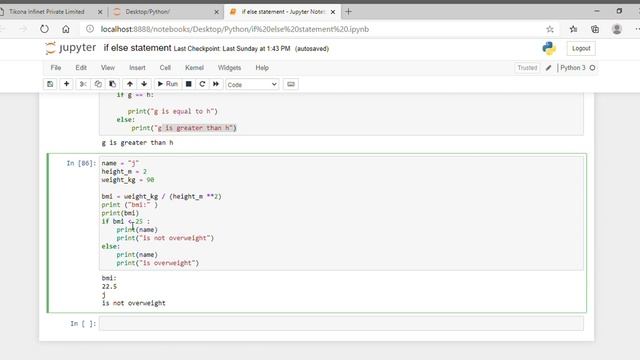
Task: Open the View menu
Action: 108,68
